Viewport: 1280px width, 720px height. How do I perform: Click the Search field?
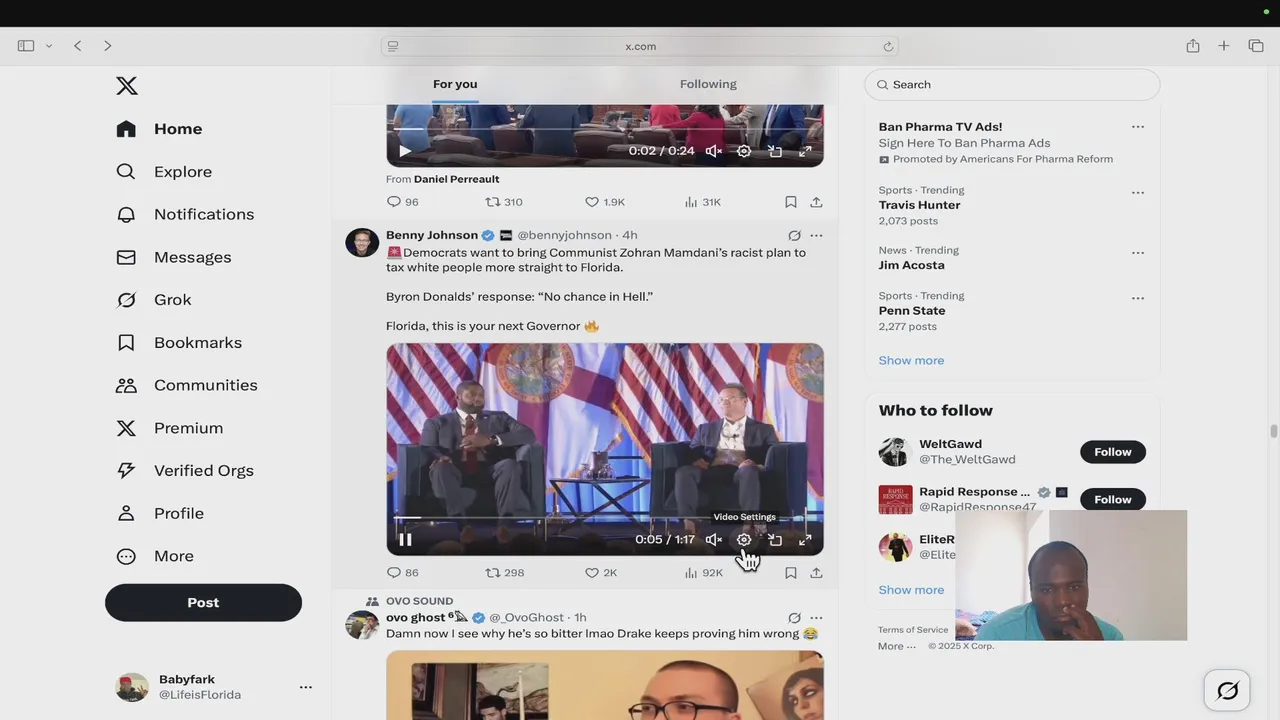1012,85
